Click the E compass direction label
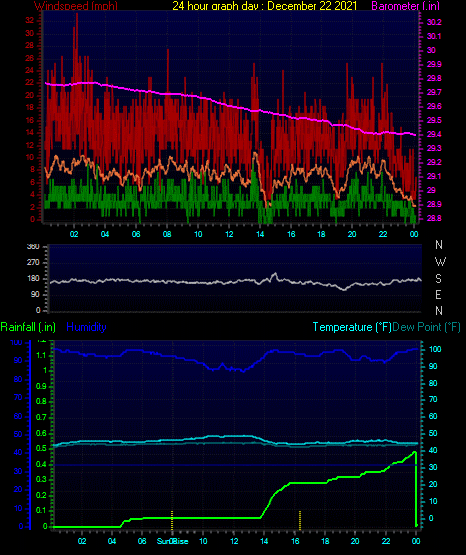Image resolution: width=466 pixels, height=555 pixels. click(x=438, y=294)
